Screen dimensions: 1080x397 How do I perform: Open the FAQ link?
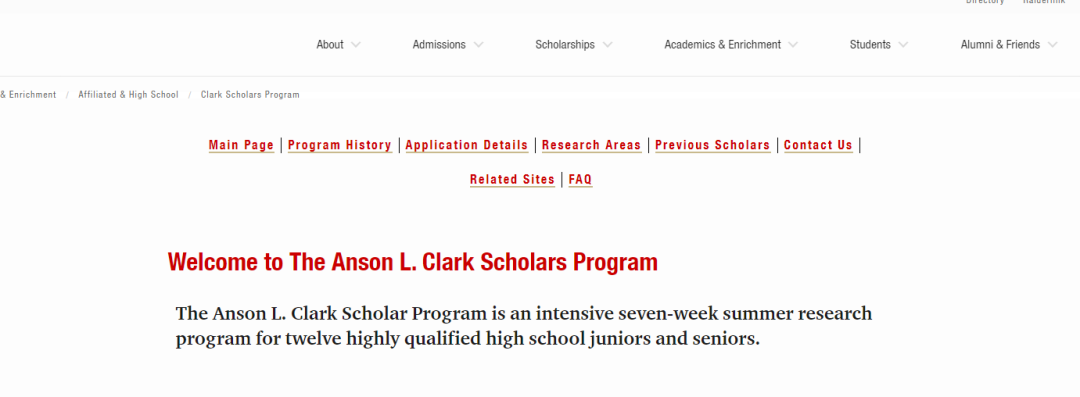pyautogui.click(x=580, y=180)
